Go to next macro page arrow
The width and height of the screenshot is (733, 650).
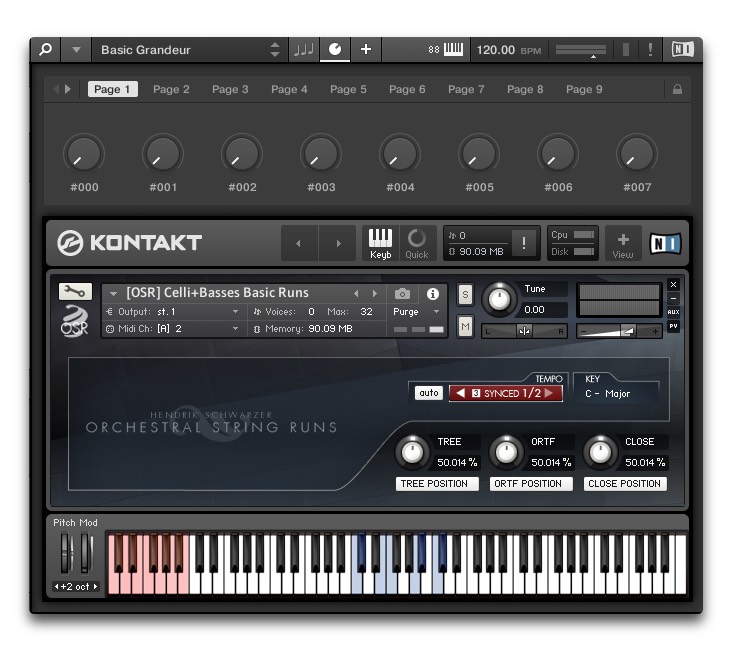click(68, 89)
